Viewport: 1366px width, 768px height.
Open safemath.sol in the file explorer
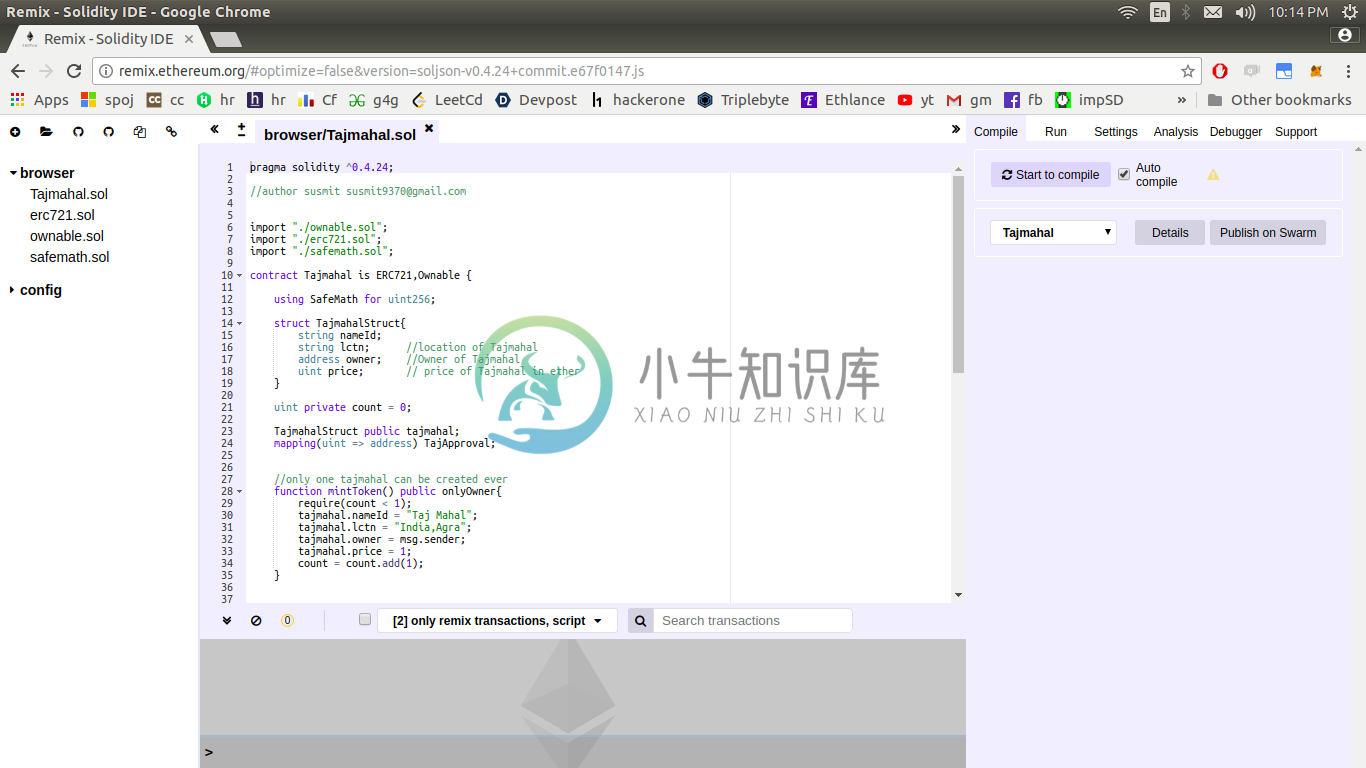(x=70, y=257)
